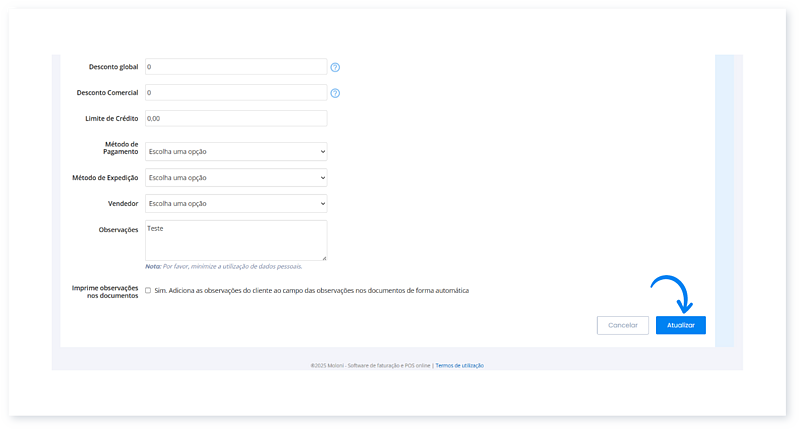Click inside the Observações text area
This screenshot has width=800, height=430.
click(235, 240)
